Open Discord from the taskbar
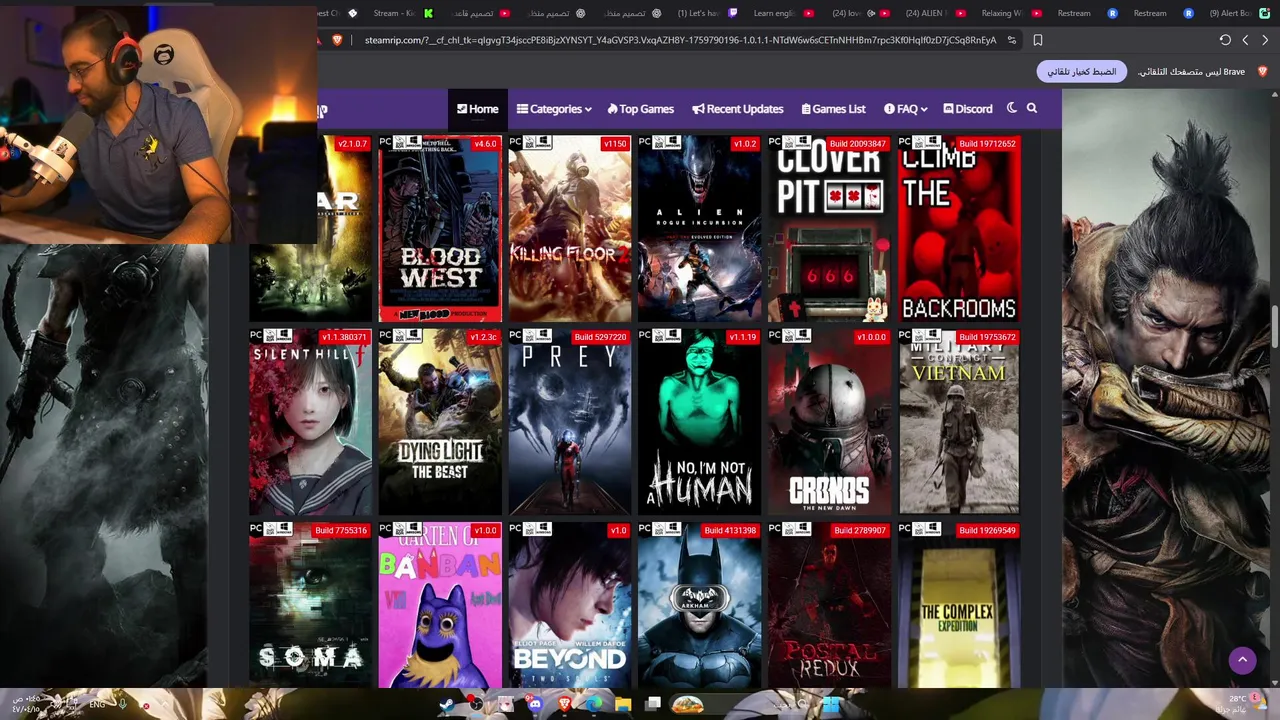 pyautogui.click(x=535, y=704)
